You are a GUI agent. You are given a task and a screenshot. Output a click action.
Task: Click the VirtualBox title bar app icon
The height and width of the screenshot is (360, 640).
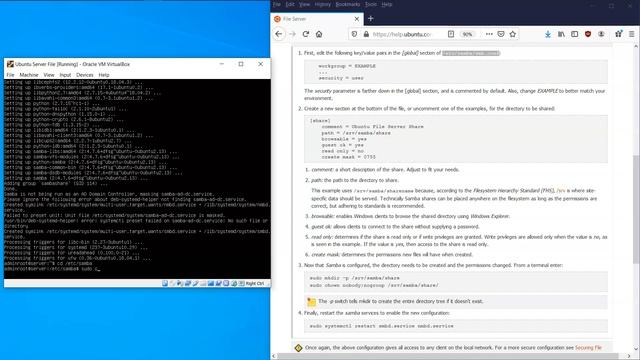tap(10, 64)
